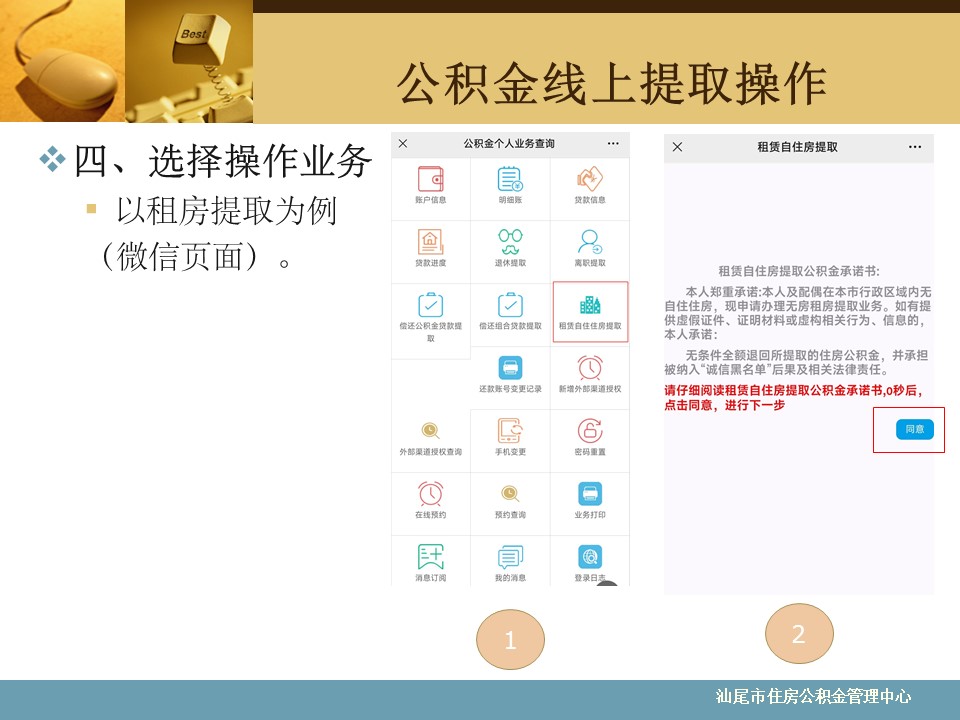Viewport: 960px width, 720px height.
Task: Open the three-dot menu on 公积金个人业务查询 page
Action: (613, 144)
